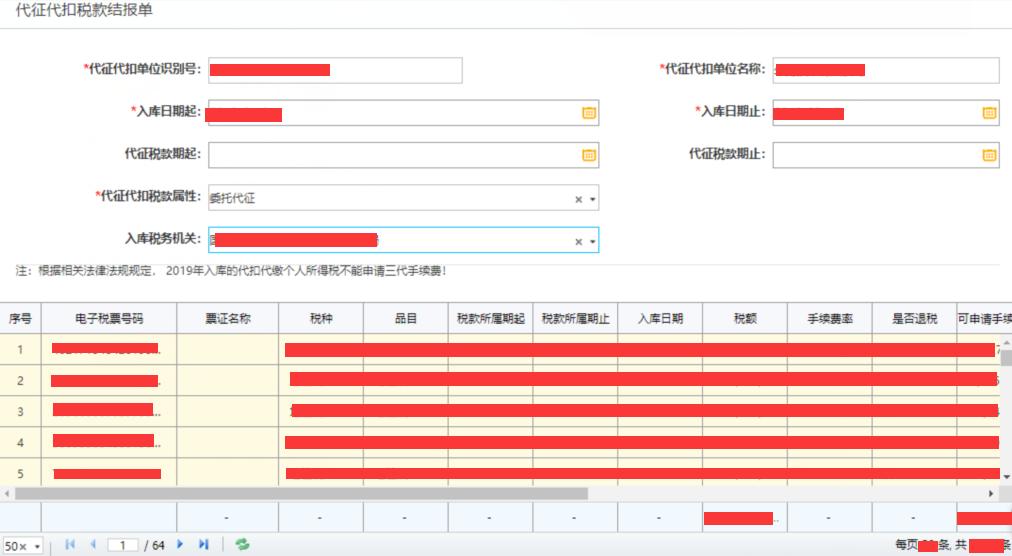Open calendar picker for 代征税款期起
Screen dimensions: 1012x556
(589, 155)
